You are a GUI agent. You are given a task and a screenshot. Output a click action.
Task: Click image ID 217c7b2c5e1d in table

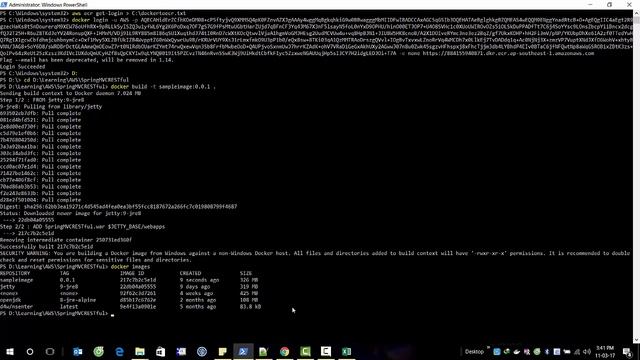click(x=138, y=280)
